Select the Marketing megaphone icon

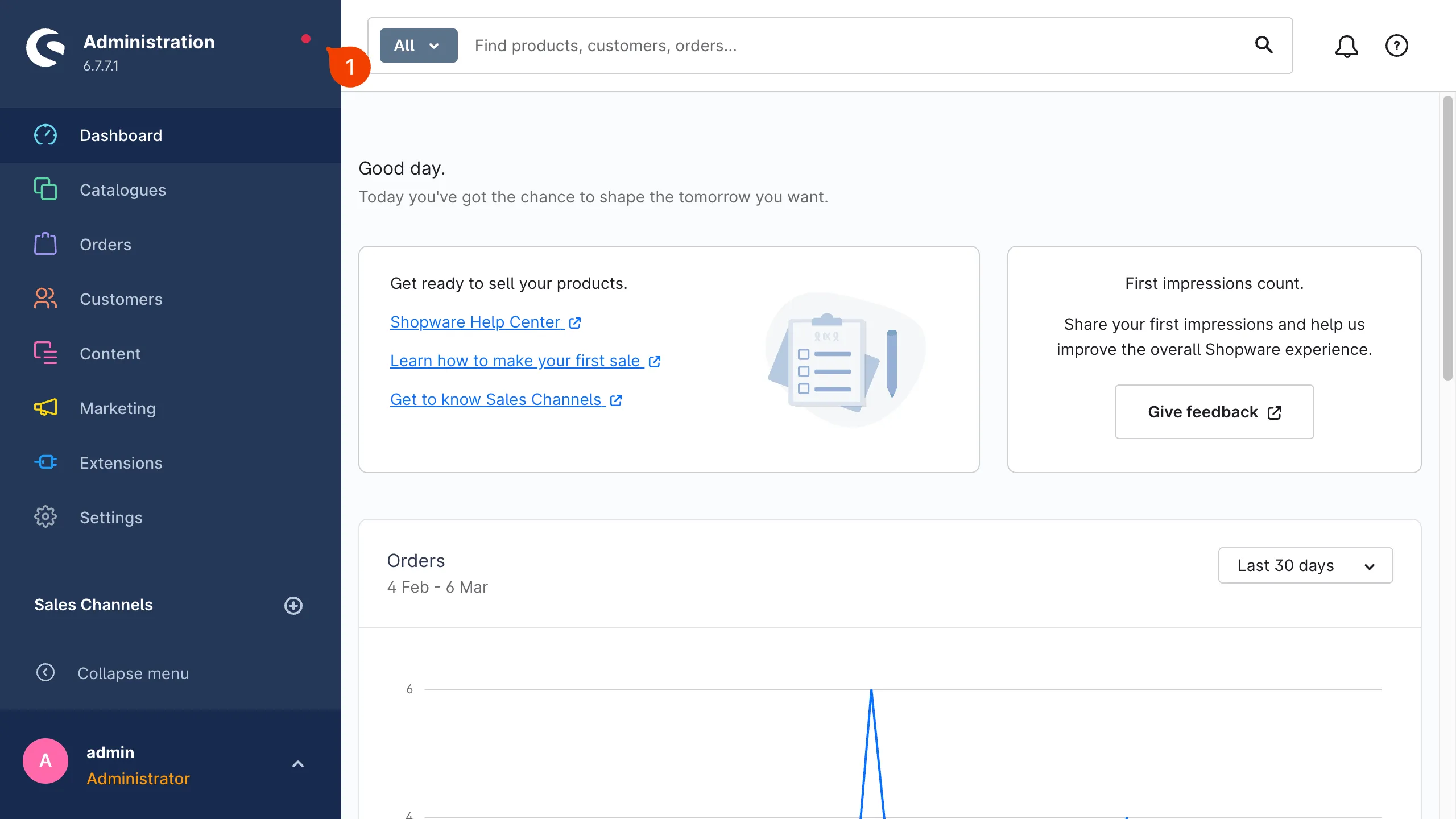pos(45,408)
